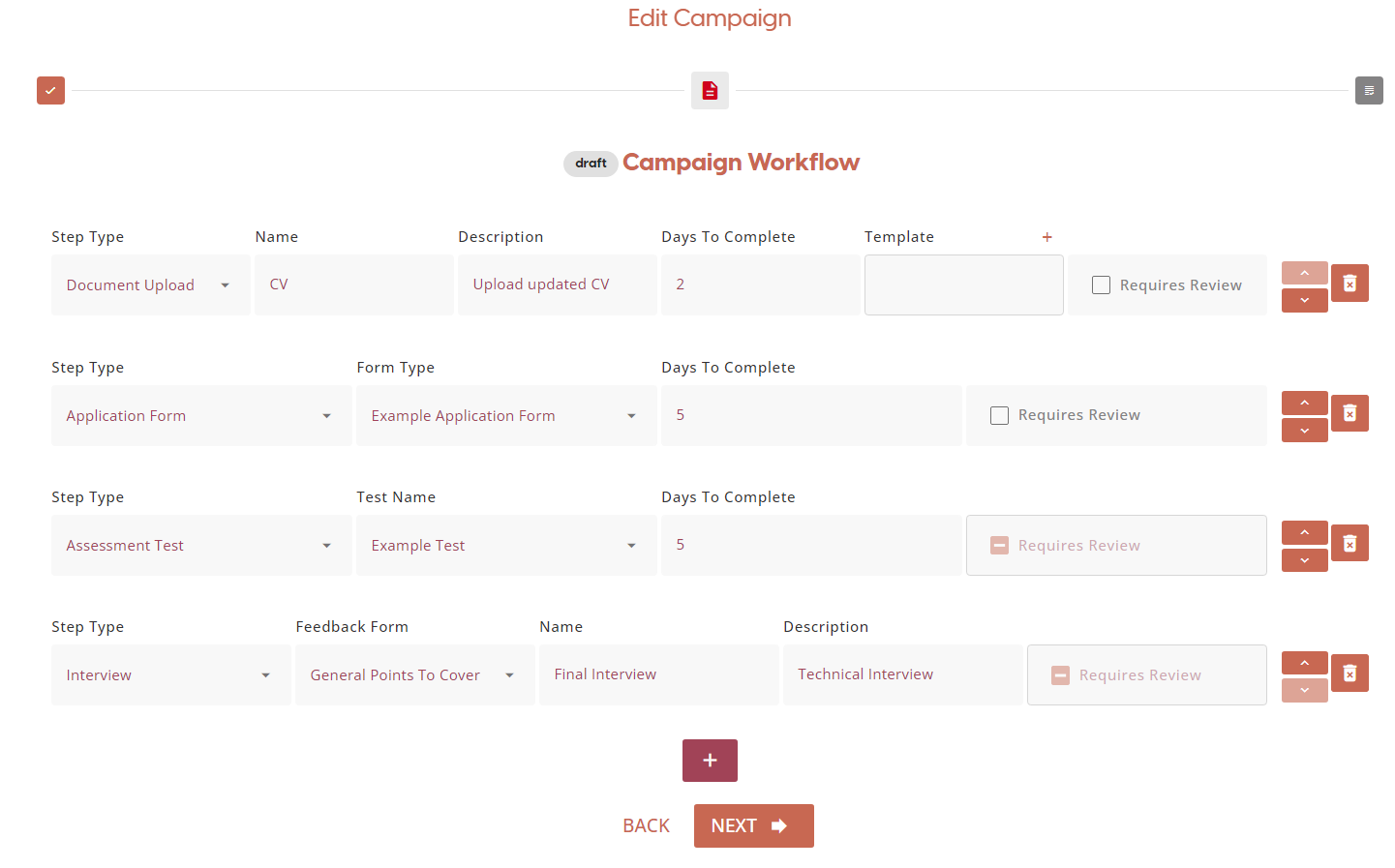Image resolution: width=1395 pixels, height=868 pixels.
Task: Click the BACK link
Action: pyautogui.click(x=646, y=825)
